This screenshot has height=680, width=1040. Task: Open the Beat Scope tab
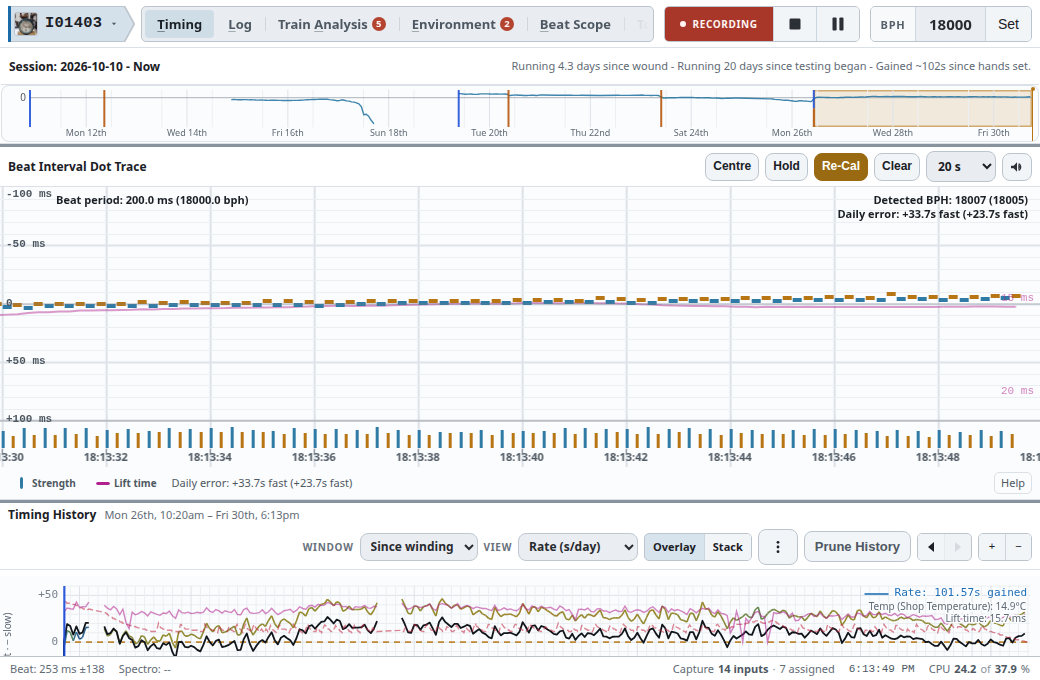(575, 25)
